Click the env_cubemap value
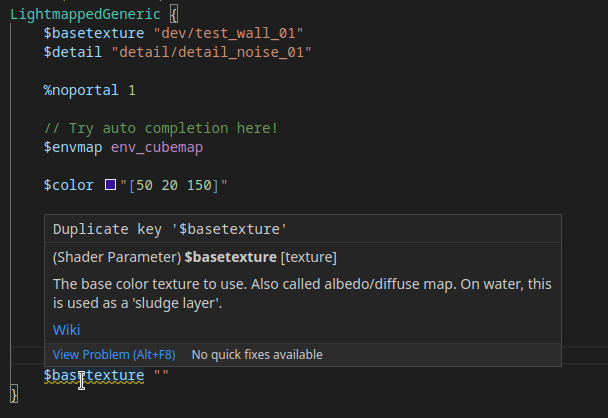The image size is (608, 418). pyautogui.click(x=157, y=147)
